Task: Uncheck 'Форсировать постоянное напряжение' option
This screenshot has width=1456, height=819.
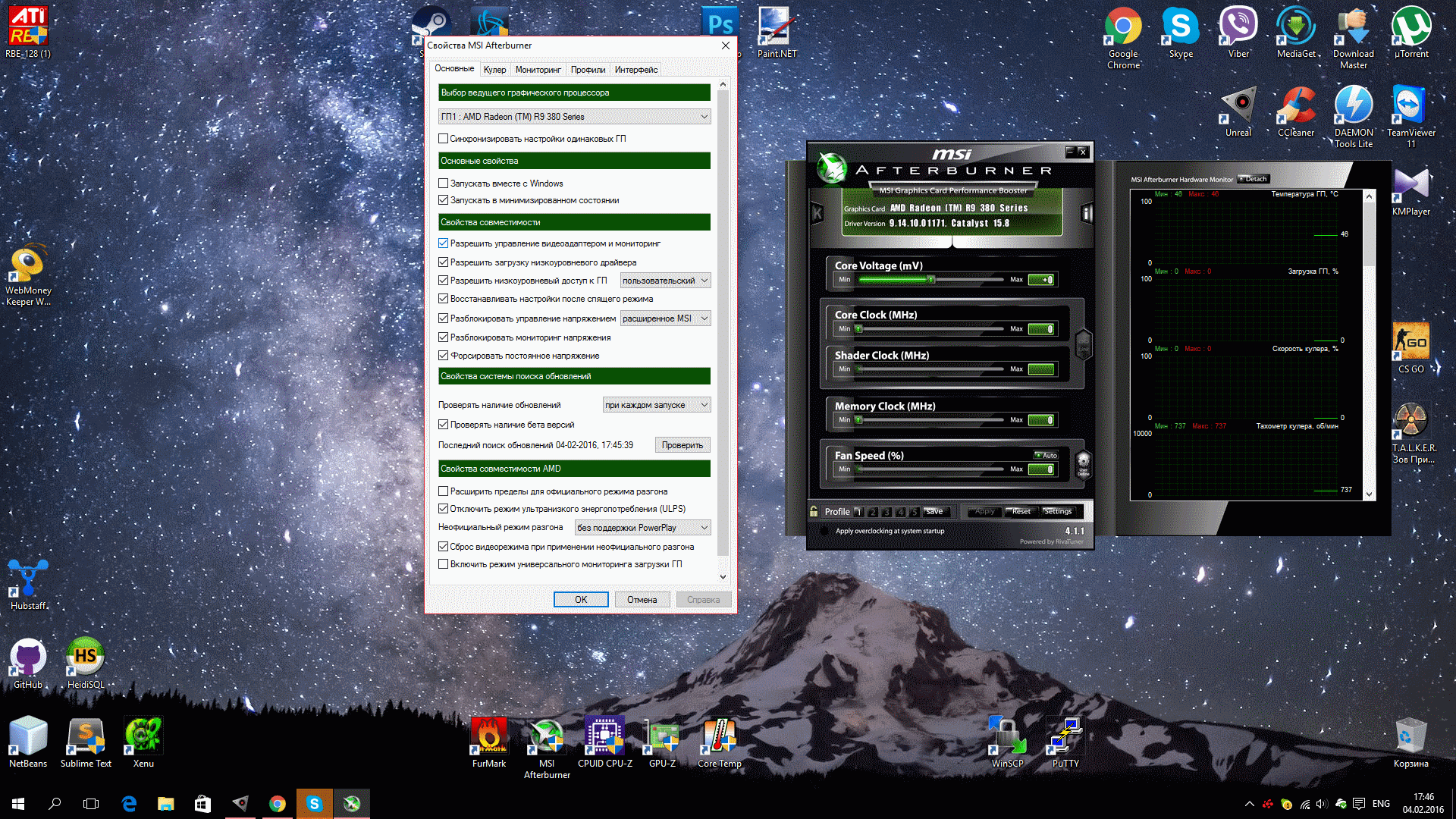Action: pos(444,356)
